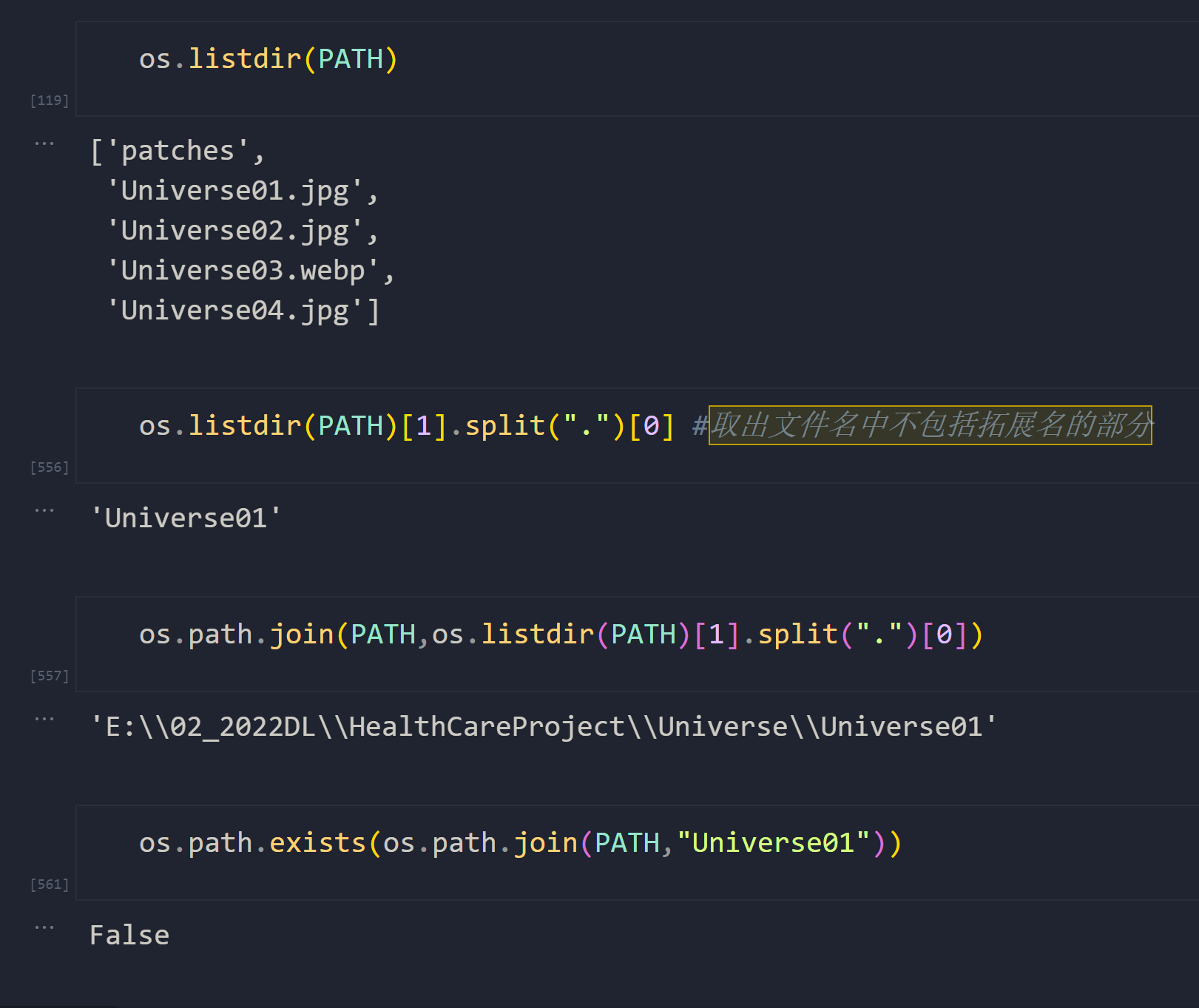Click execution count [556]

click(50, 467)
